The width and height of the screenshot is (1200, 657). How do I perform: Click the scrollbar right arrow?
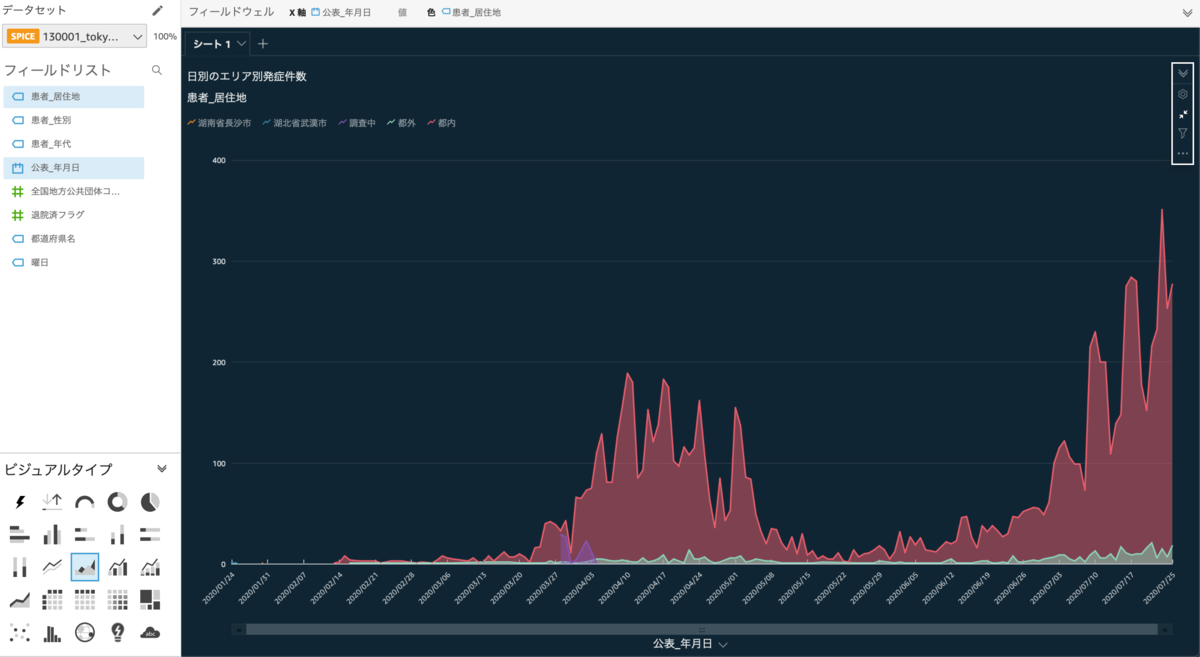pos(1165,629)
